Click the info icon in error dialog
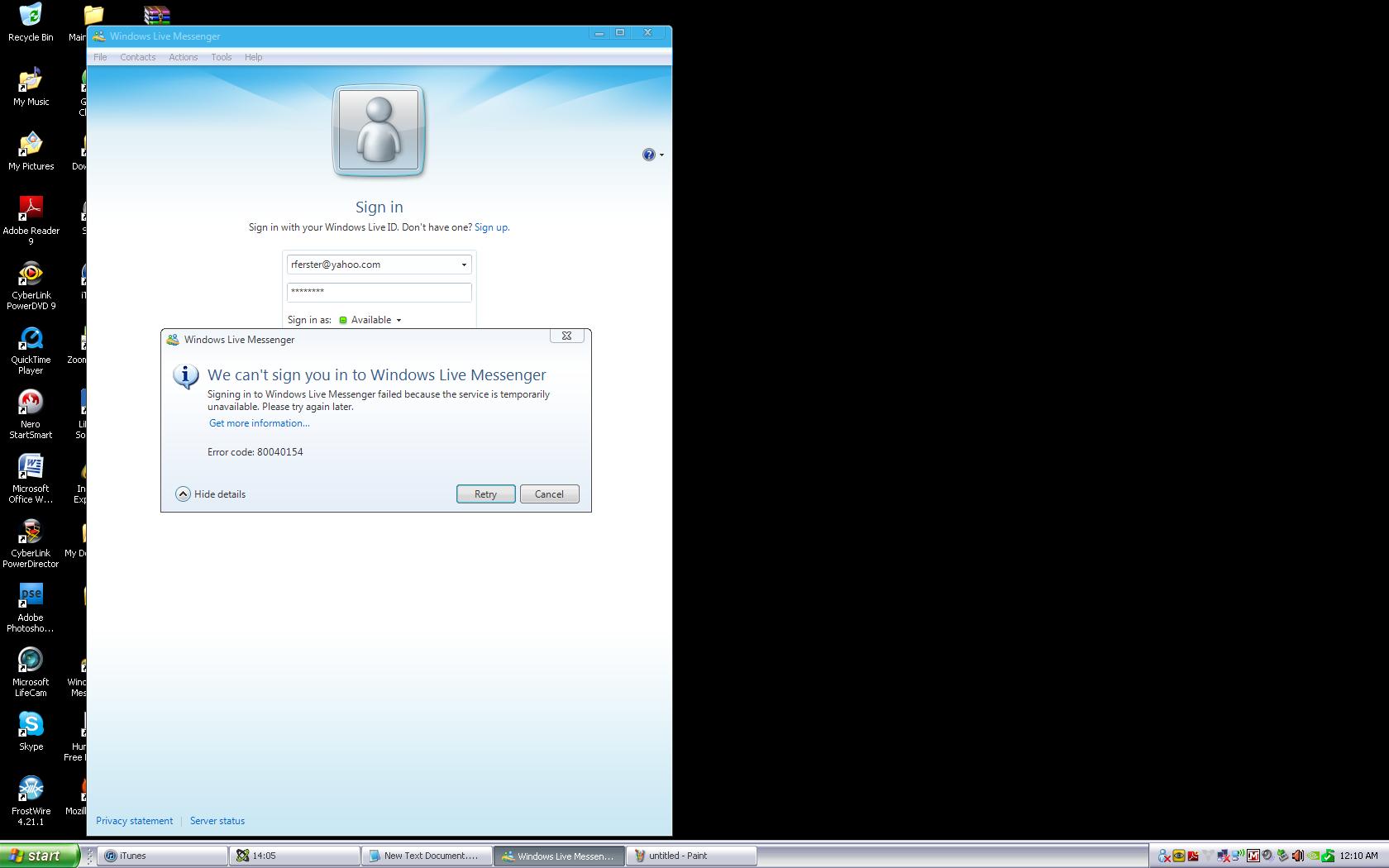The height and width of the screenshot is (868, 1389). pyautogui.click(x=186, y=377)
